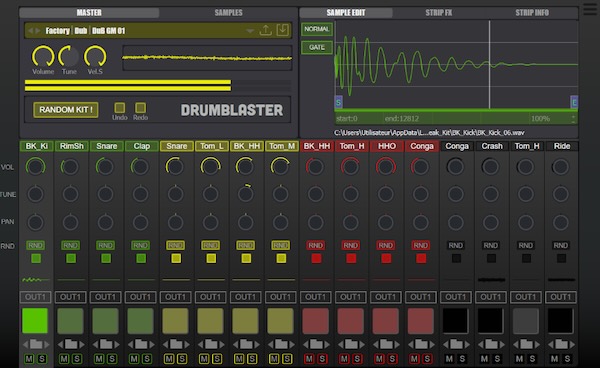This screenshot has width=600, height=368.
Task: Select next sample on Clap strip
Action: tap(151, 344)
